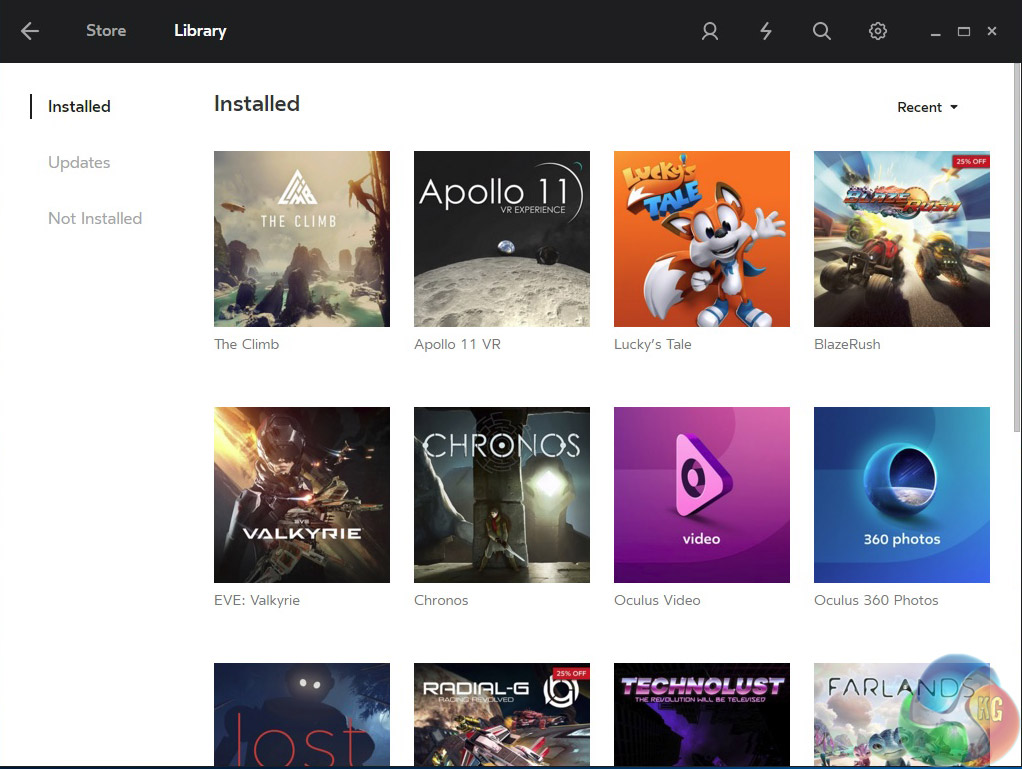
Task: Expand the Recent sort dropdown
Action: [927, 108]
